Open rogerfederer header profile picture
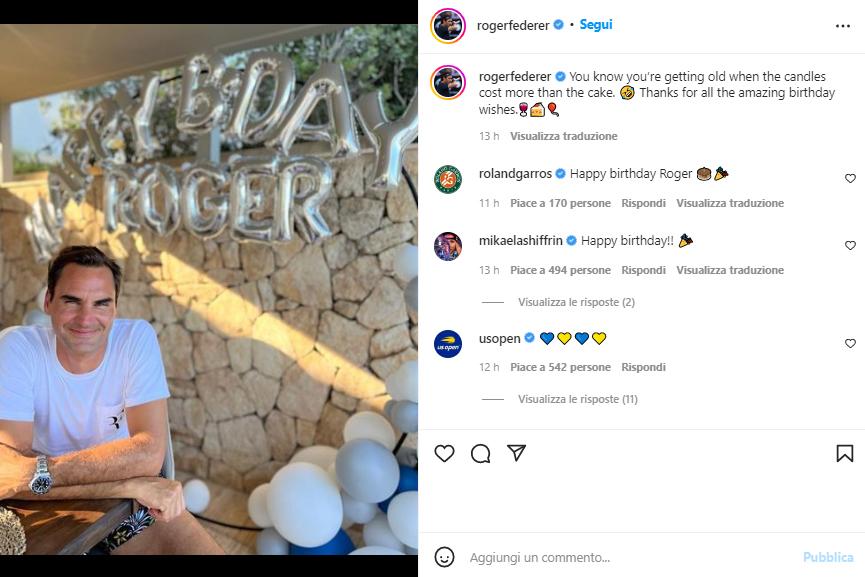Image resolution: width=865 pixels, height=577 pixels. (448, 26)
